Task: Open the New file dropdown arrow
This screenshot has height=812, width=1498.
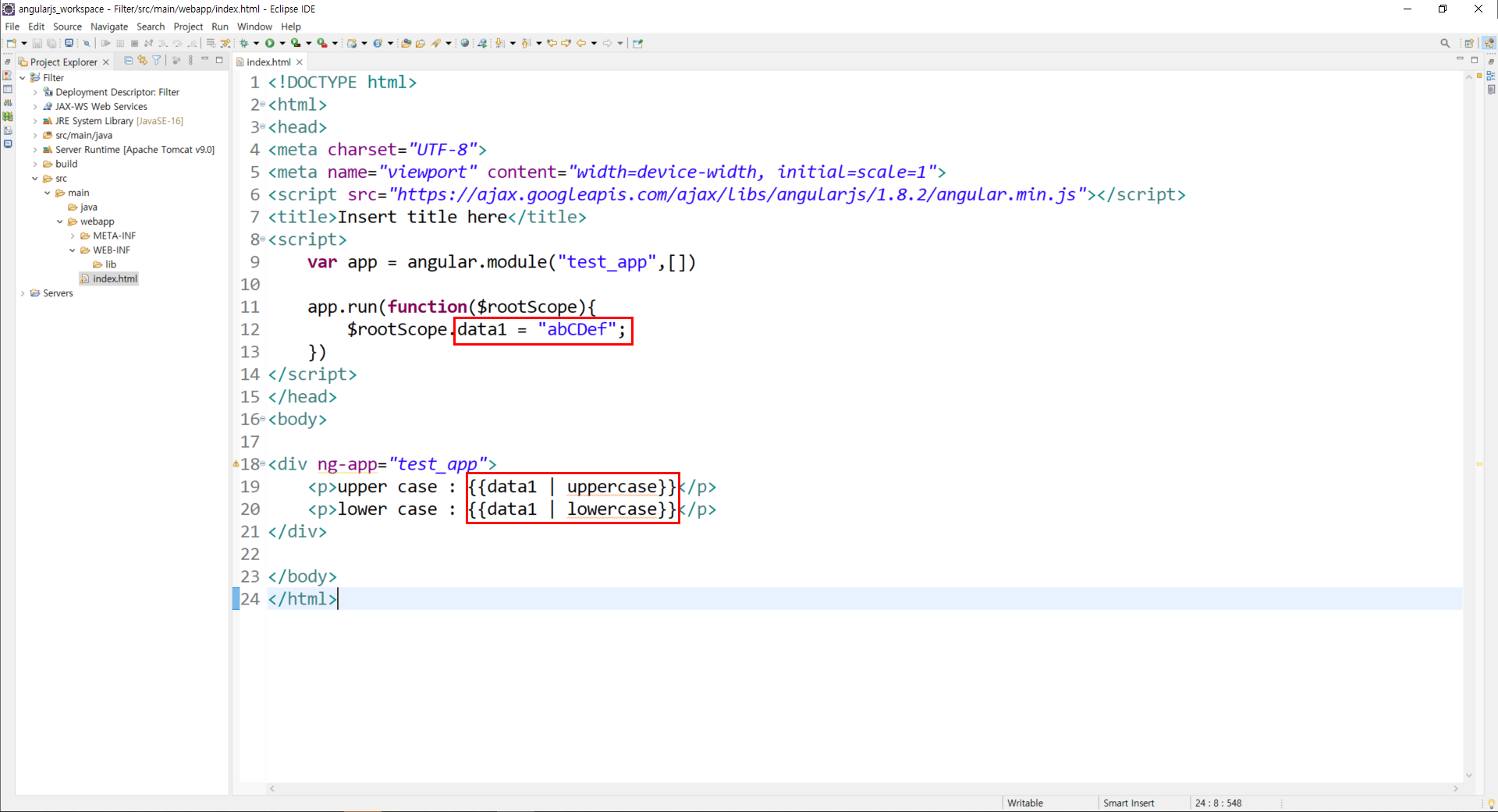Action: (x=23, y=44)
